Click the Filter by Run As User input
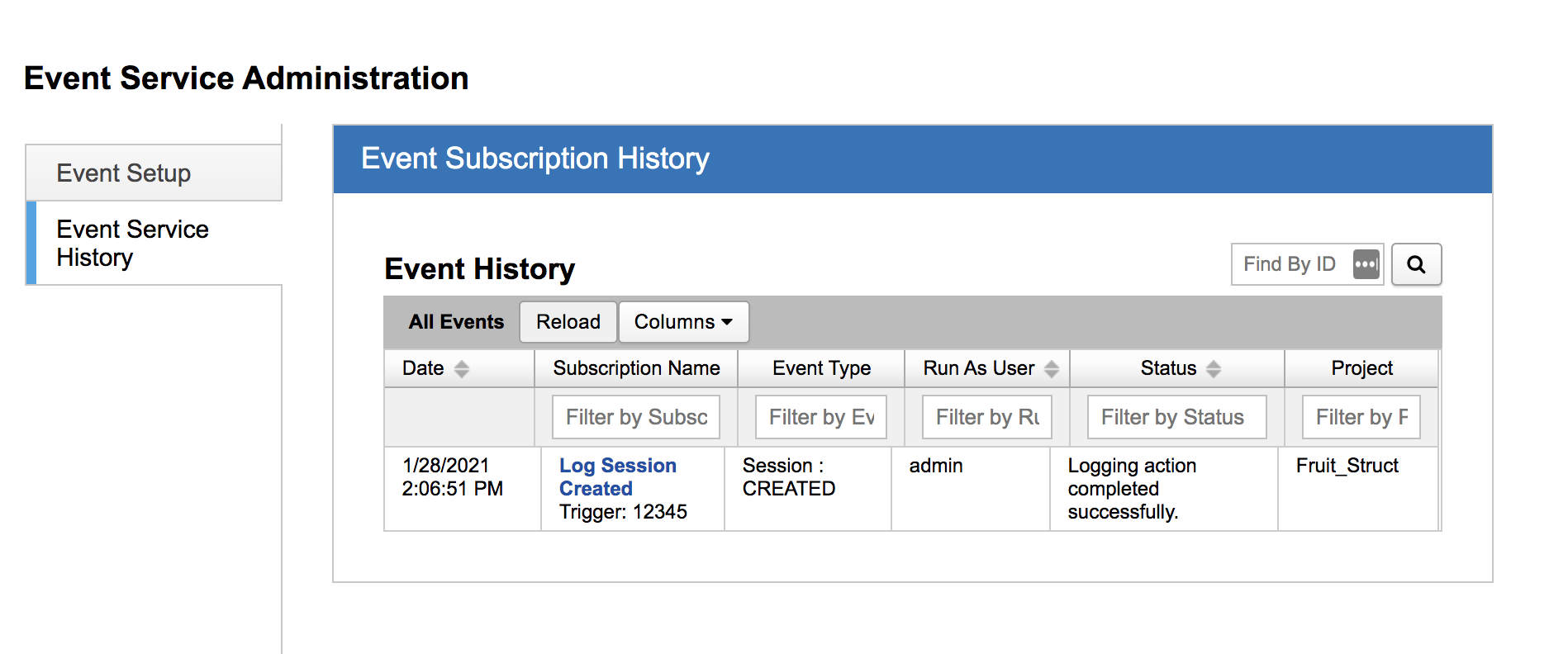 986,417
